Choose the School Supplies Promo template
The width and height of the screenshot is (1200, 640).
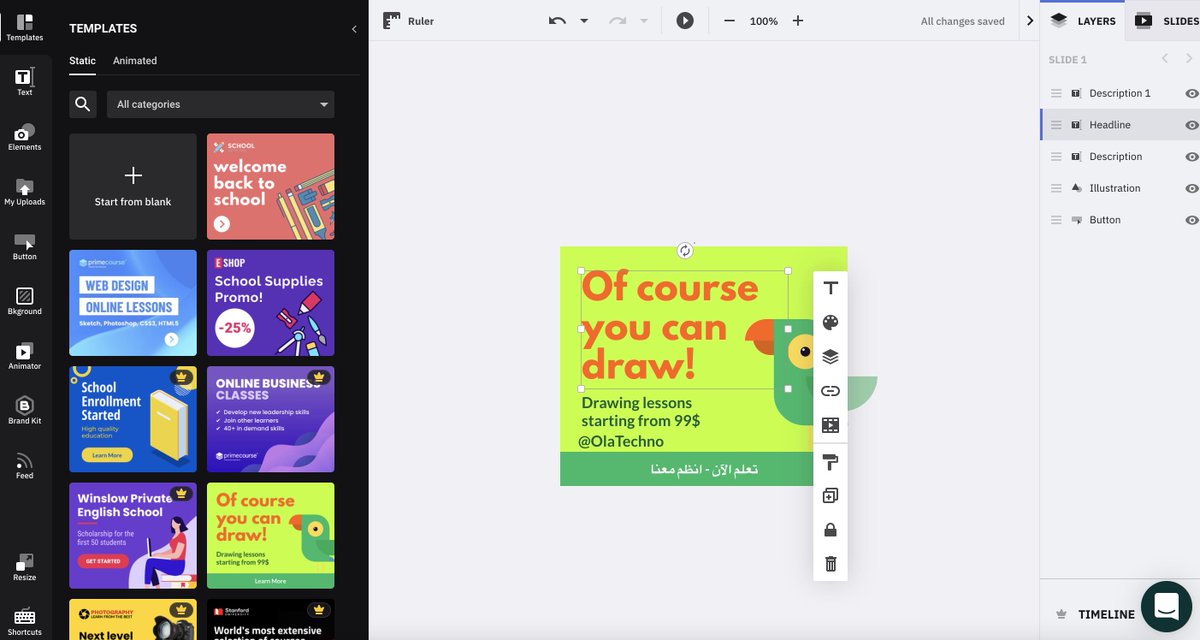coord(271,303)
